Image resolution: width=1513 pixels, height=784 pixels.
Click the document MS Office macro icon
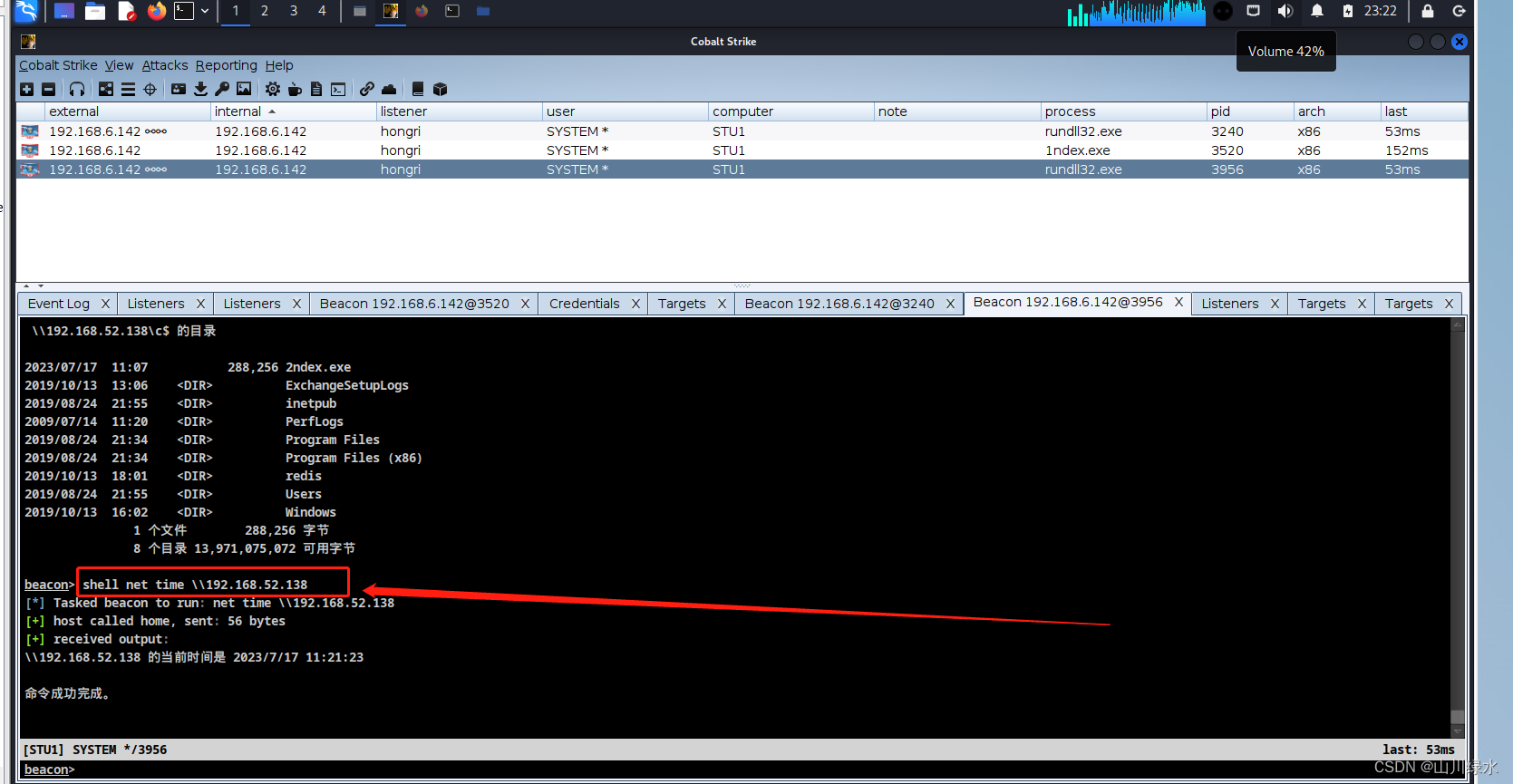(316, 89)
